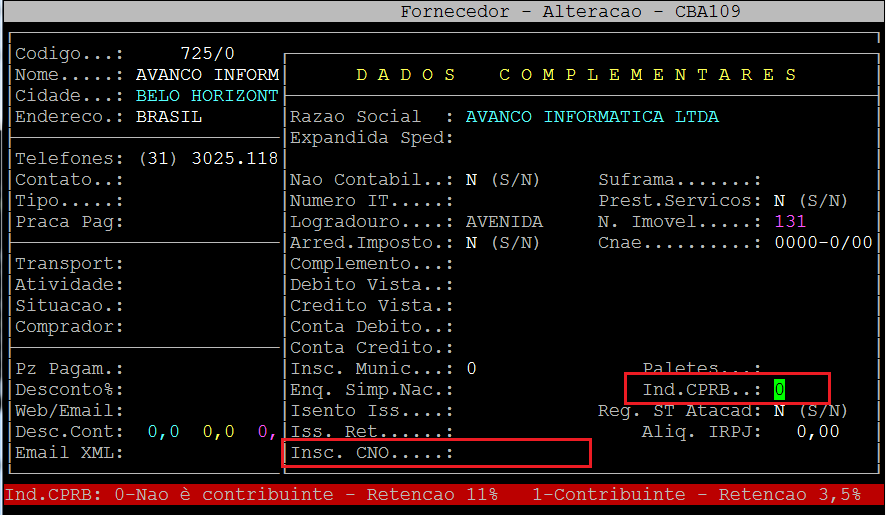
Task: Click the green Ind.CPRB value field
Action: point(780,390)
